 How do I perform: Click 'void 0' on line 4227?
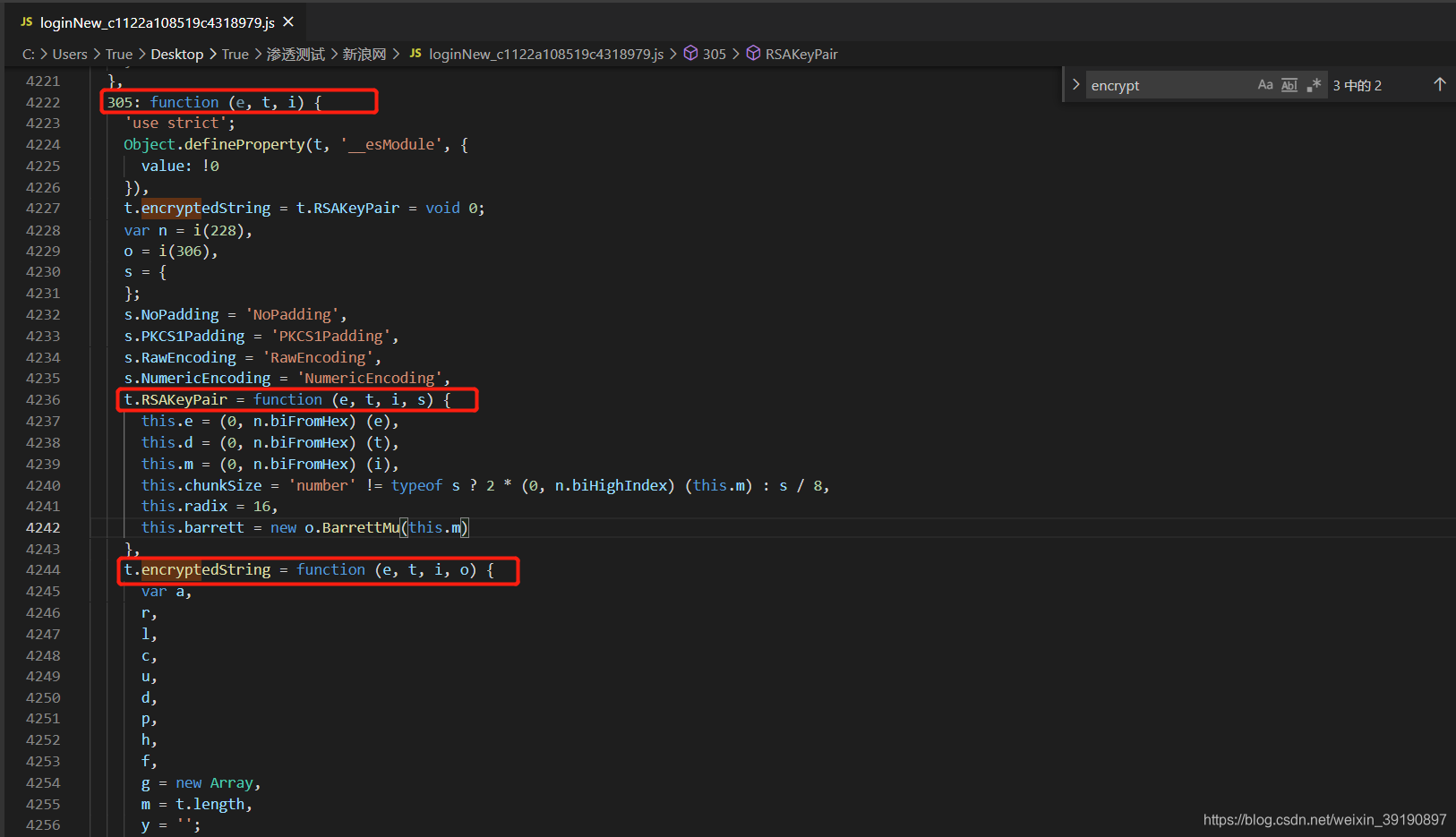(453, 208)
